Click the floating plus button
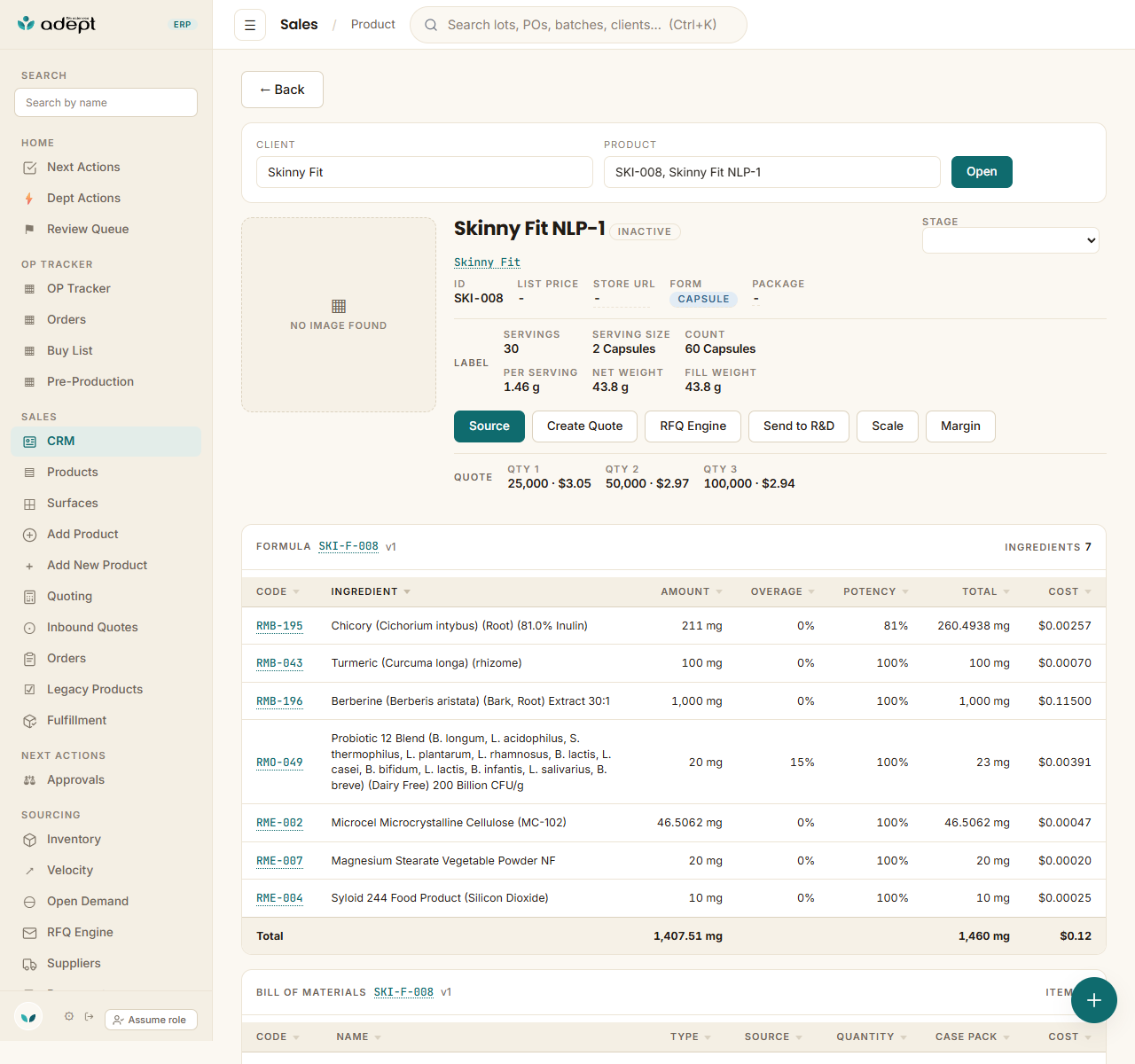 tap(1094, 1000)
